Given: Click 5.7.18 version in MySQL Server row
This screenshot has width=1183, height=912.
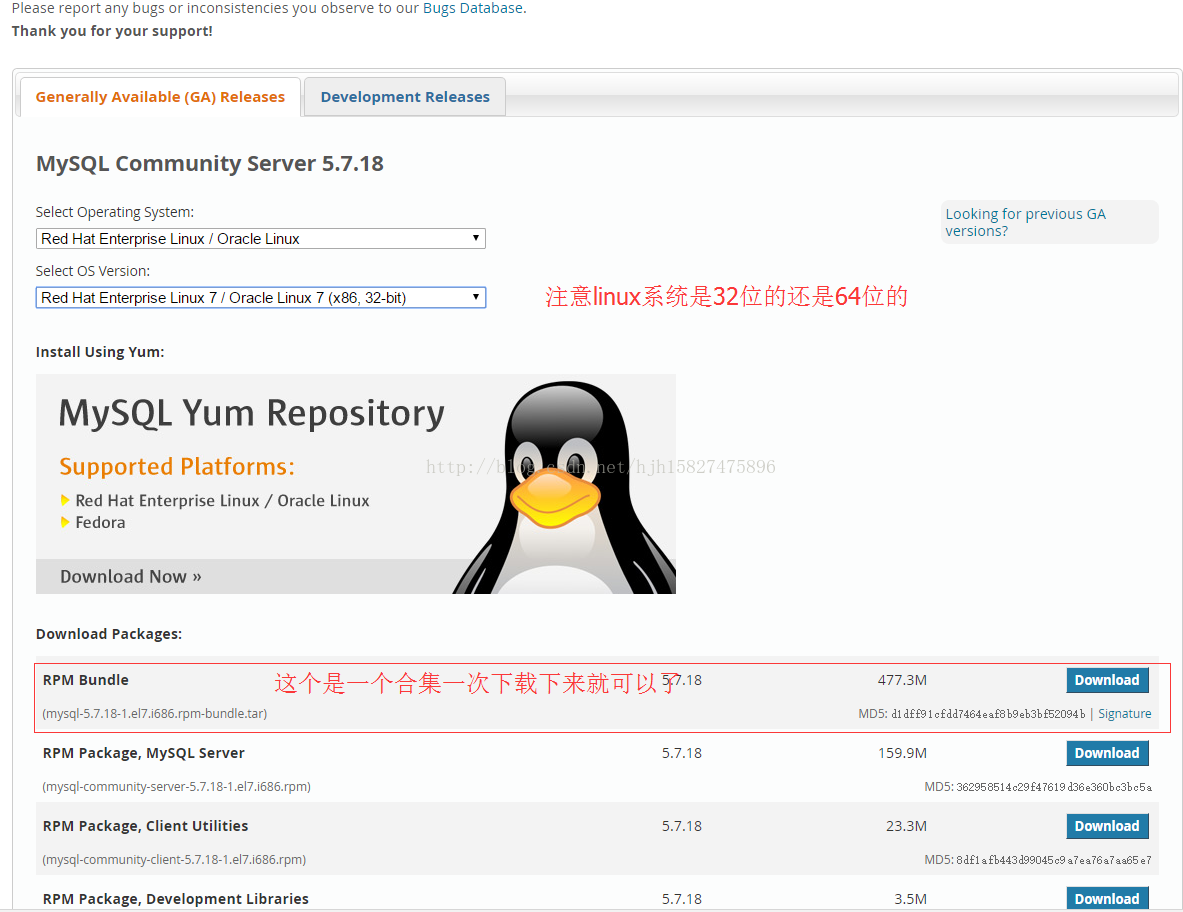Looking at the screenshot, I should [681, 753].
